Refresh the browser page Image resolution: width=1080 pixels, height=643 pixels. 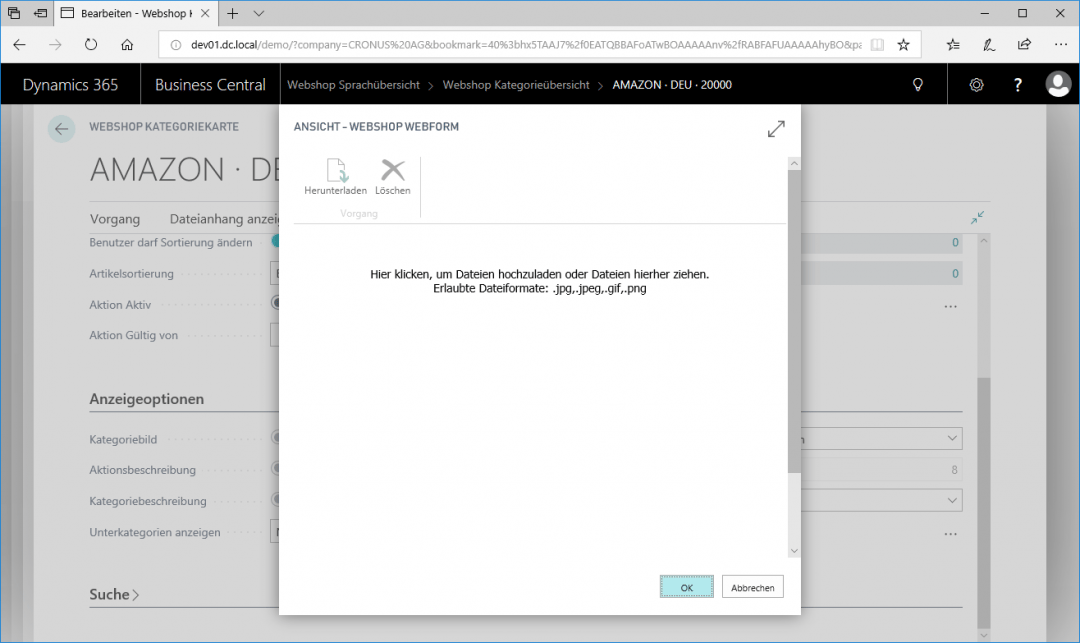pos(91,45)
